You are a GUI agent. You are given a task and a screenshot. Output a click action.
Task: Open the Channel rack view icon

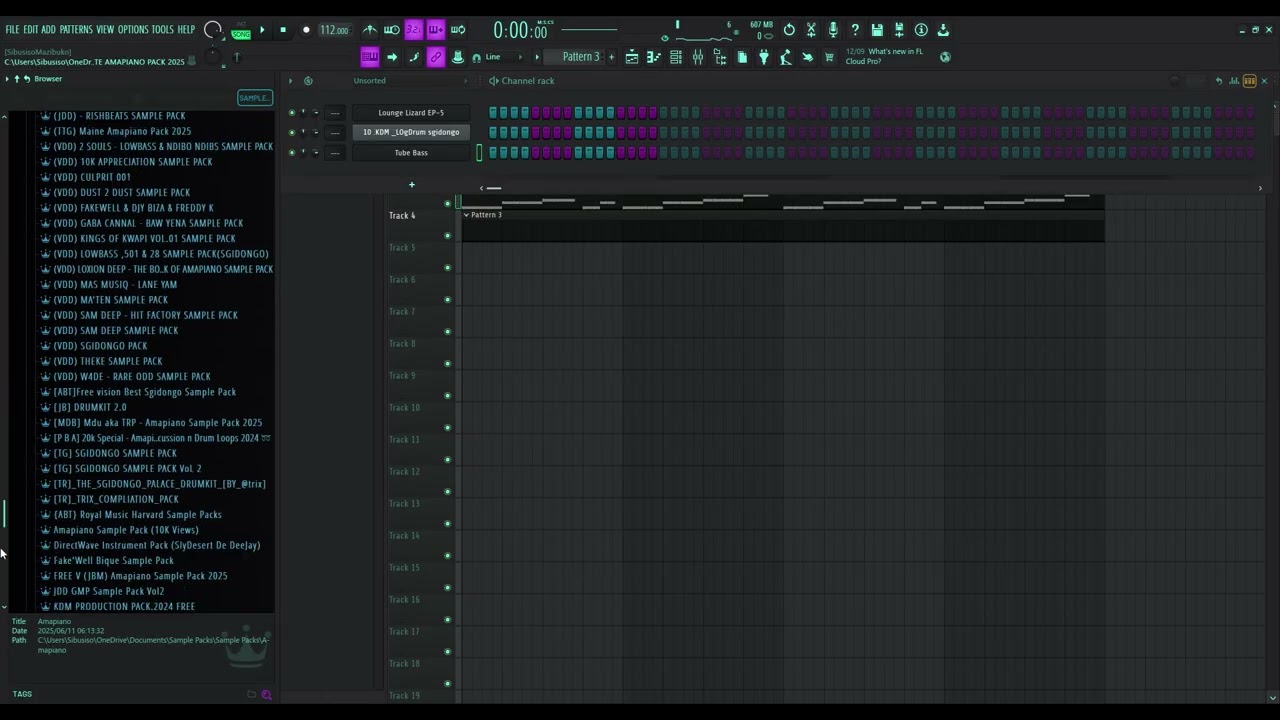tap(676, 57)
